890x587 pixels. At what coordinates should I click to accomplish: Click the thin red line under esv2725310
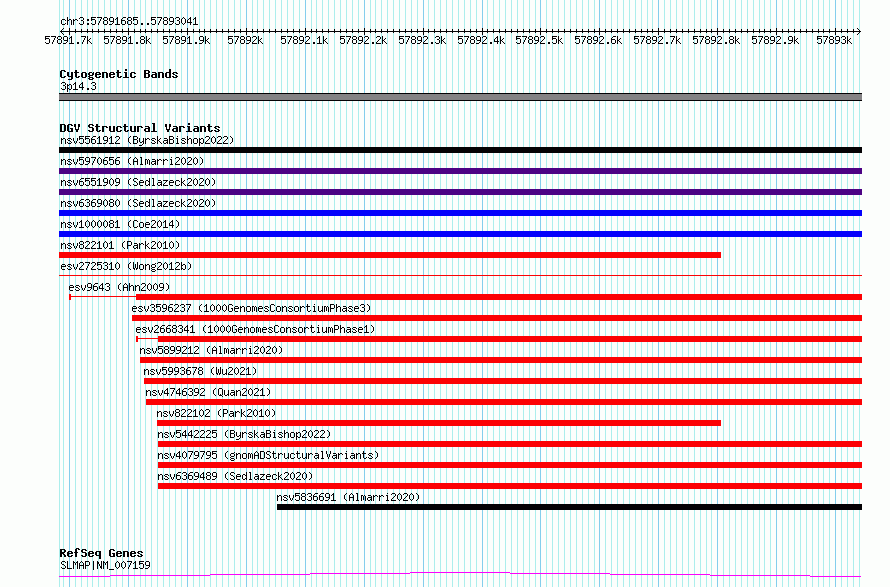pyautogui.click(x=460, y=275)
